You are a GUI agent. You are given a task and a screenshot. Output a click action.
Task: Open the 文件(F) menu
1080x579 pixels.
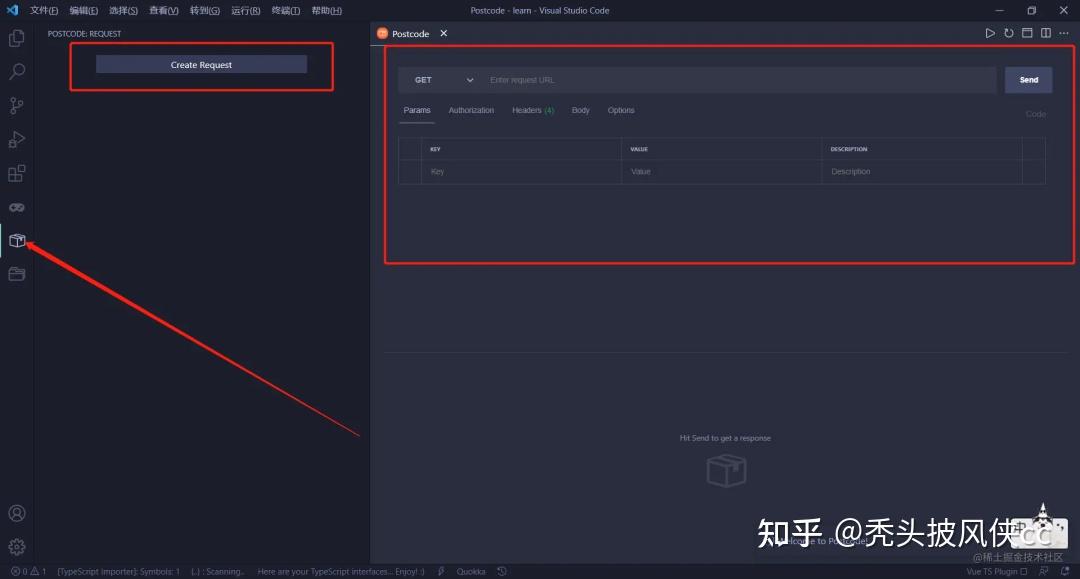43,10
